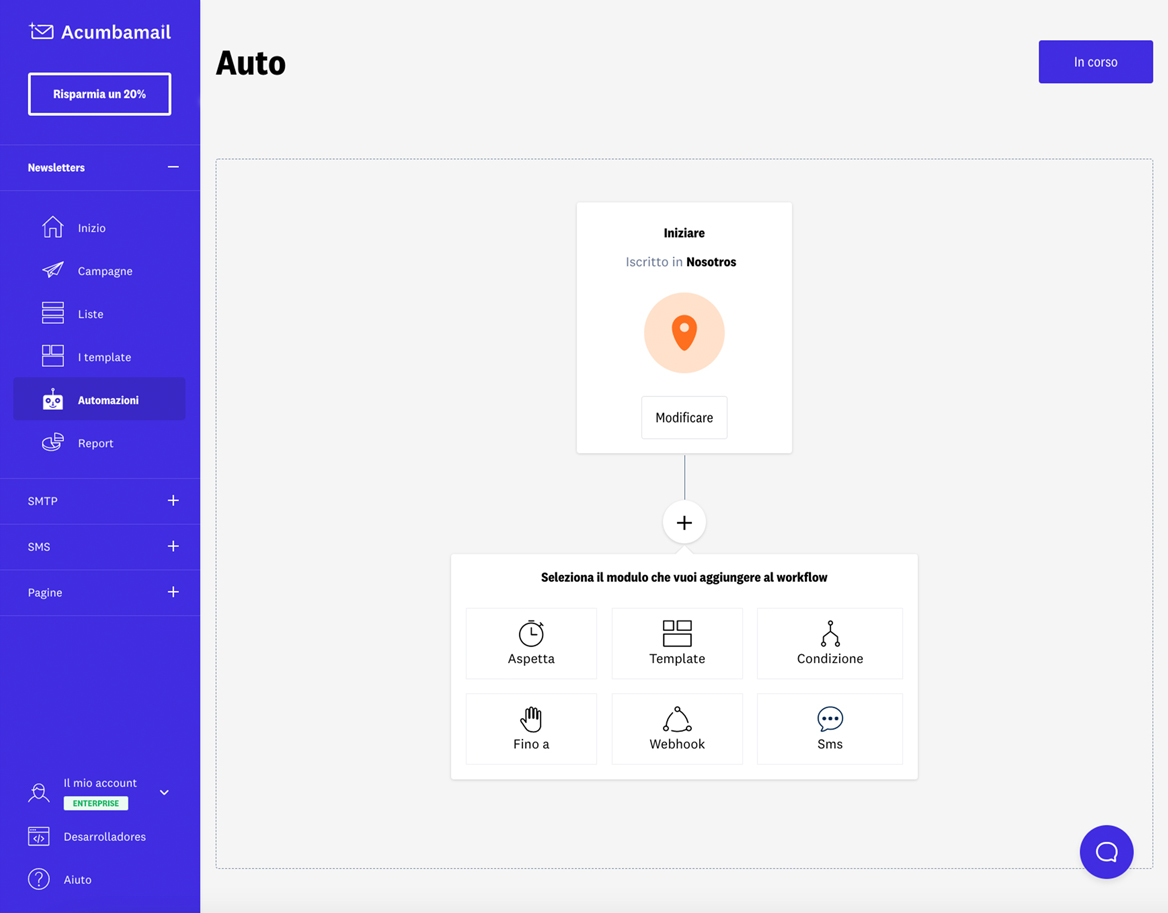Click the orange location pin trigger icon

coord(684,333)
